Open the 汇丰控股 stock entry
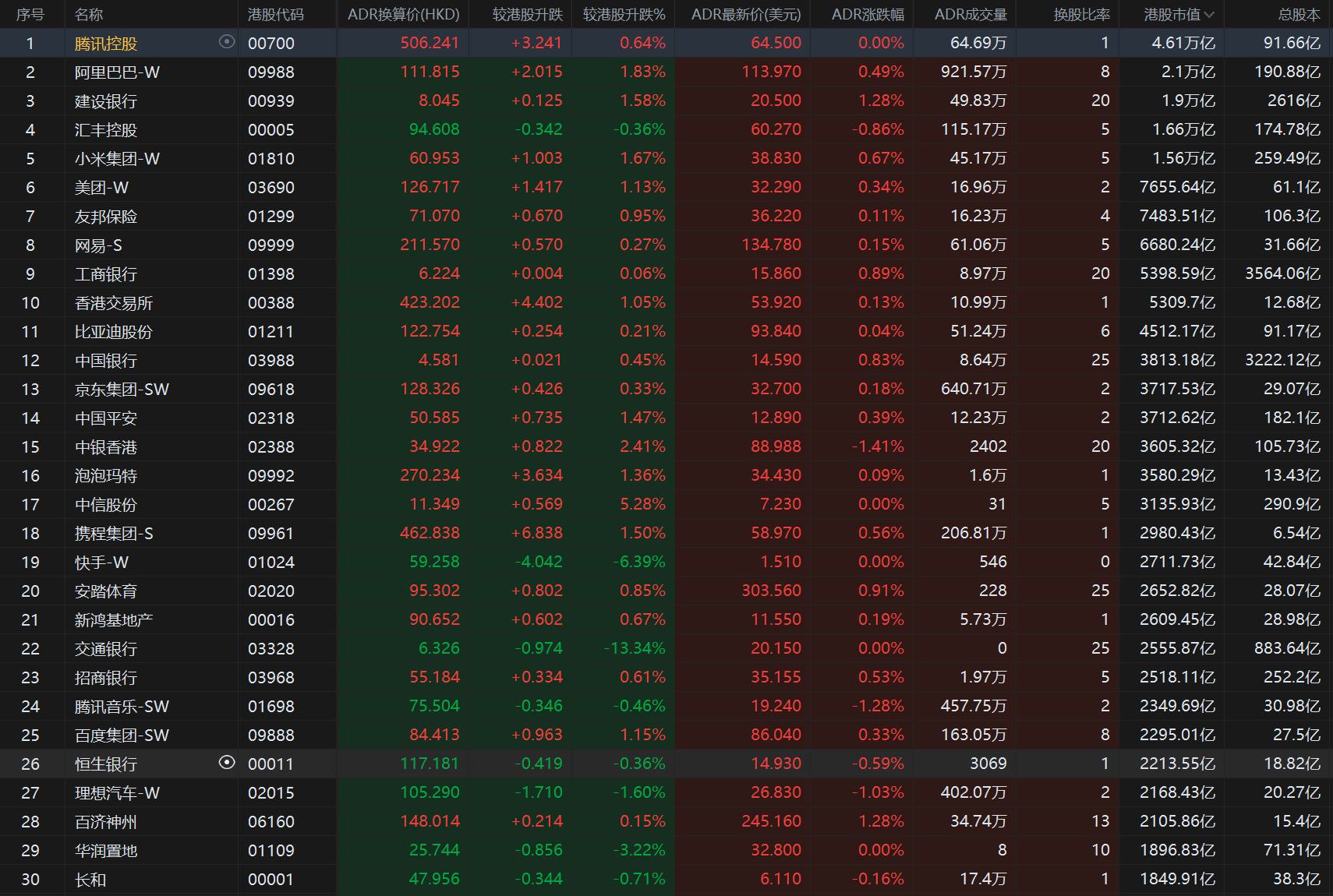The width and height of the screenshot is (1333, 896). [105, 130]
